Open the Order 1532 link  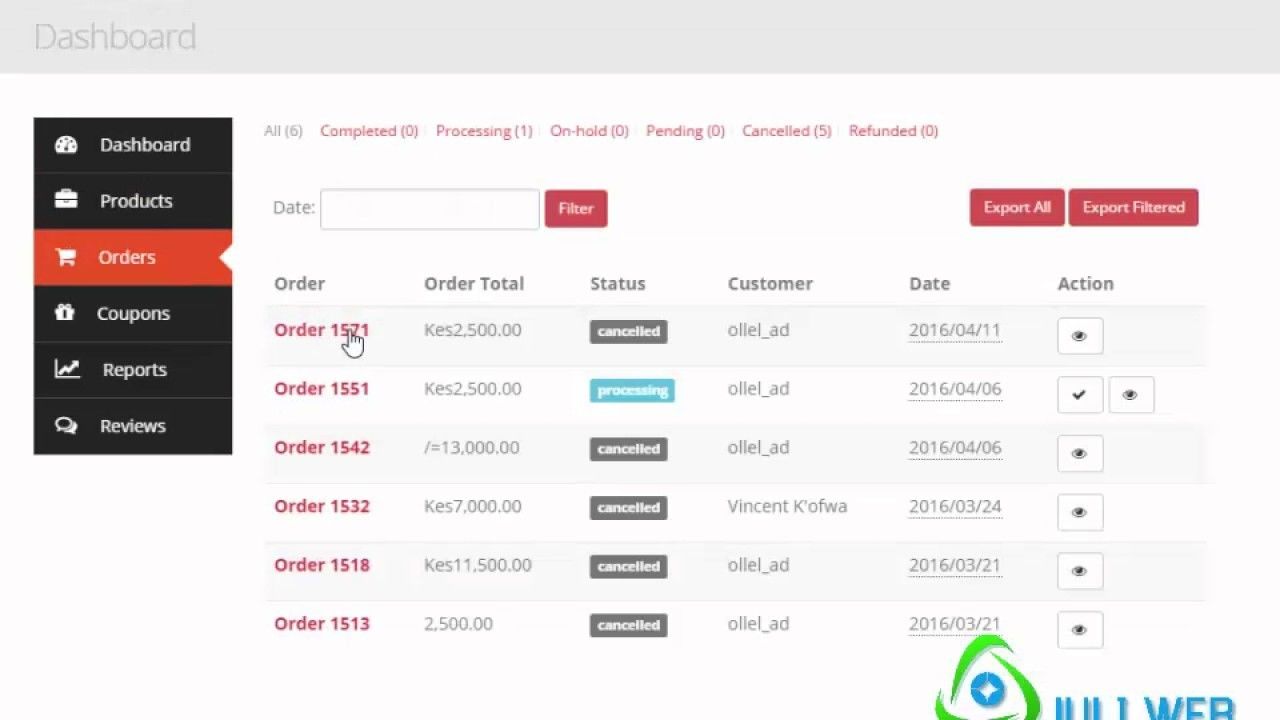322,506
